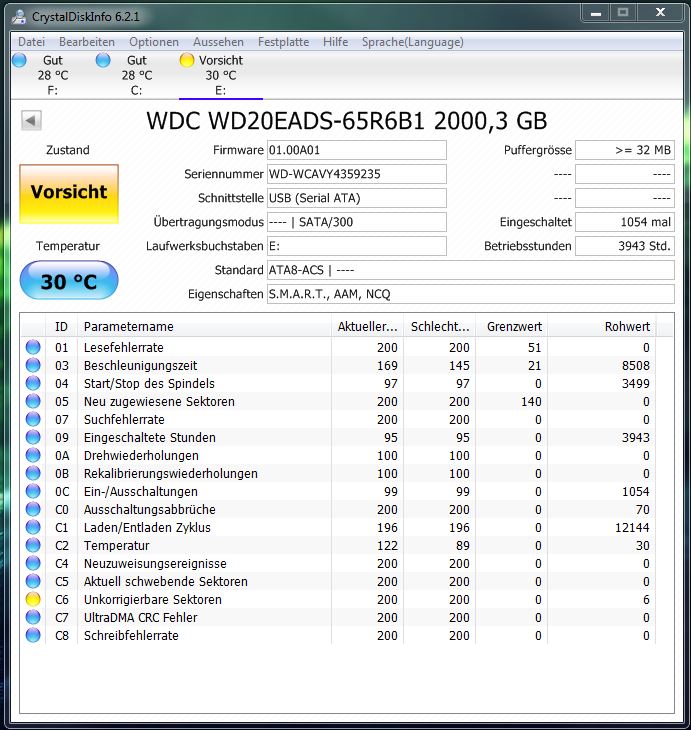The height and width of the screenshot is (730, 691).
Task: Select the Unkorrigierbare Sektoren parameter name
Action: [153, 599]
